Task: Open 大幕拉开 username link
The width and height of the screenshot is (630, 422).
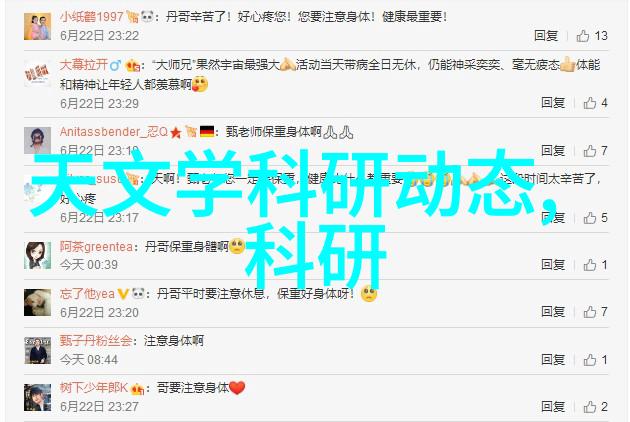Action: (84, 64)
